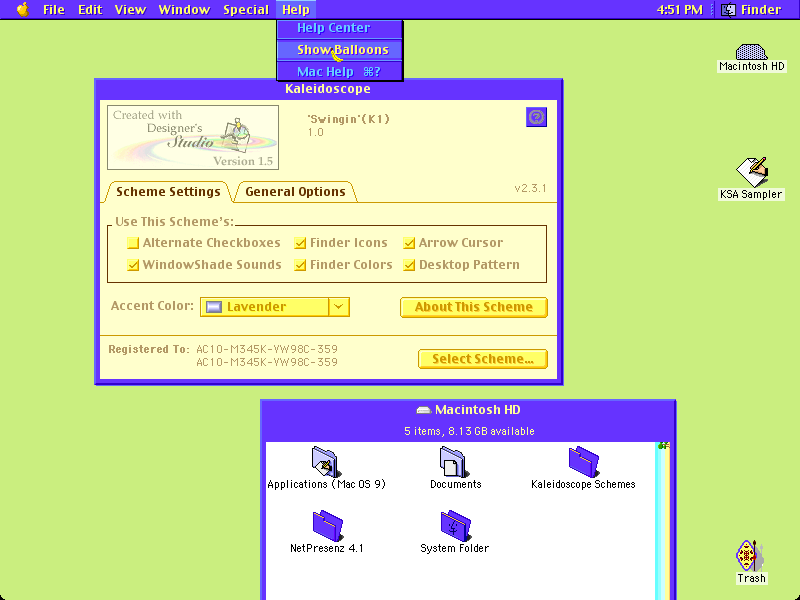
Task: Click the 'Swingin'(K1) scheme name text
Action: [x=348, y=119]
